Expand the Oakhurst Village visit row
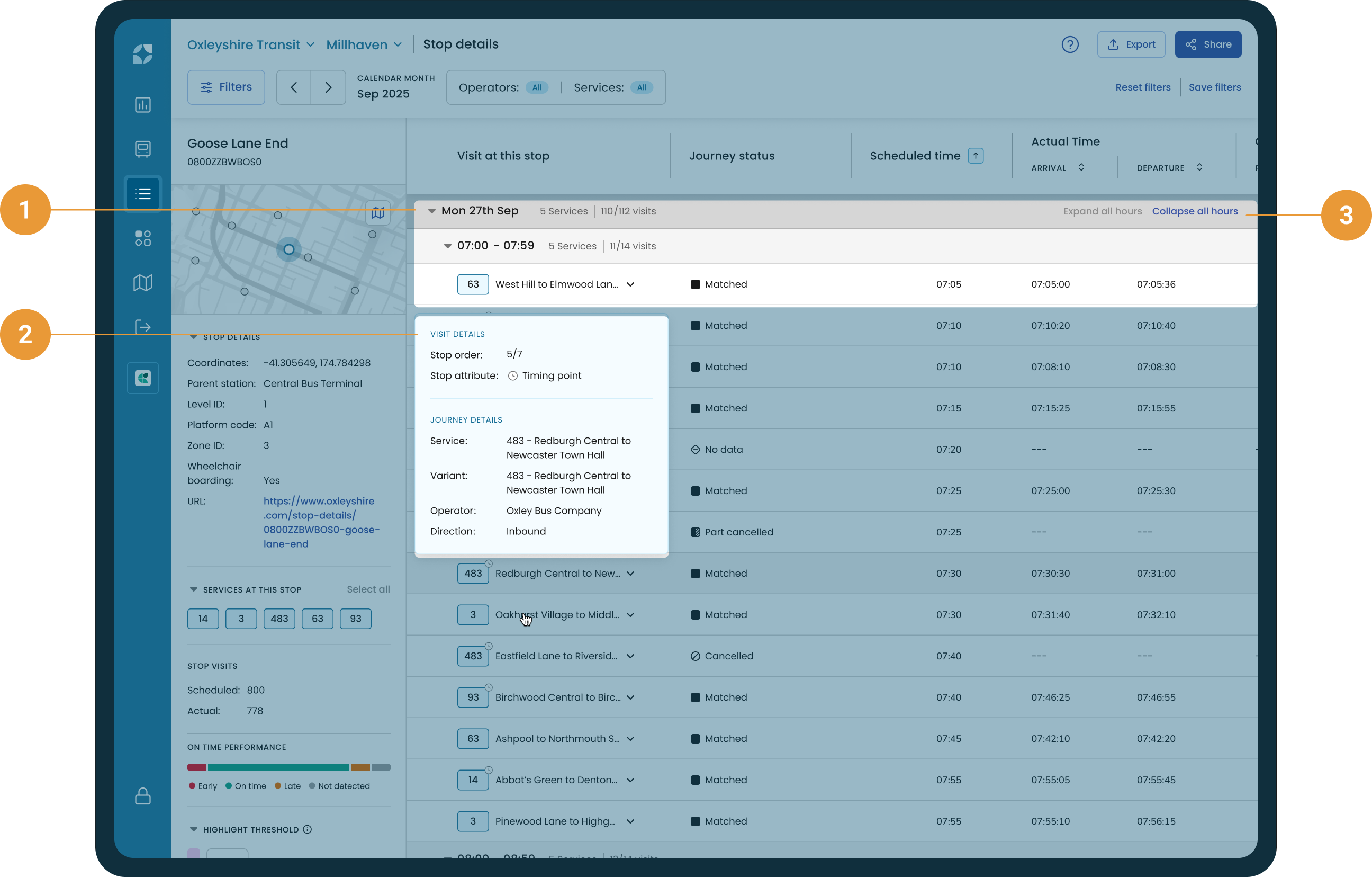Image resolution: width=1372 pixels, height=877 pixels. tap(630, 615)
